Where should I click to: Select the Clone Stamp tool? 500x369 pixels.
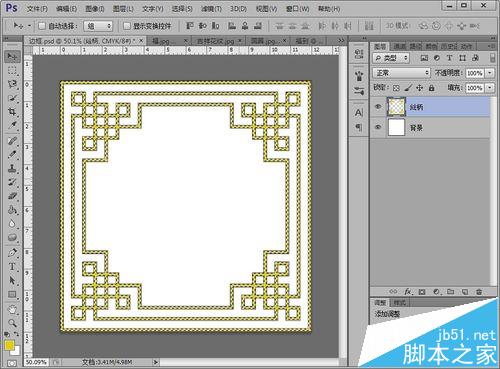pyautogui.click(x=12, y=169)
